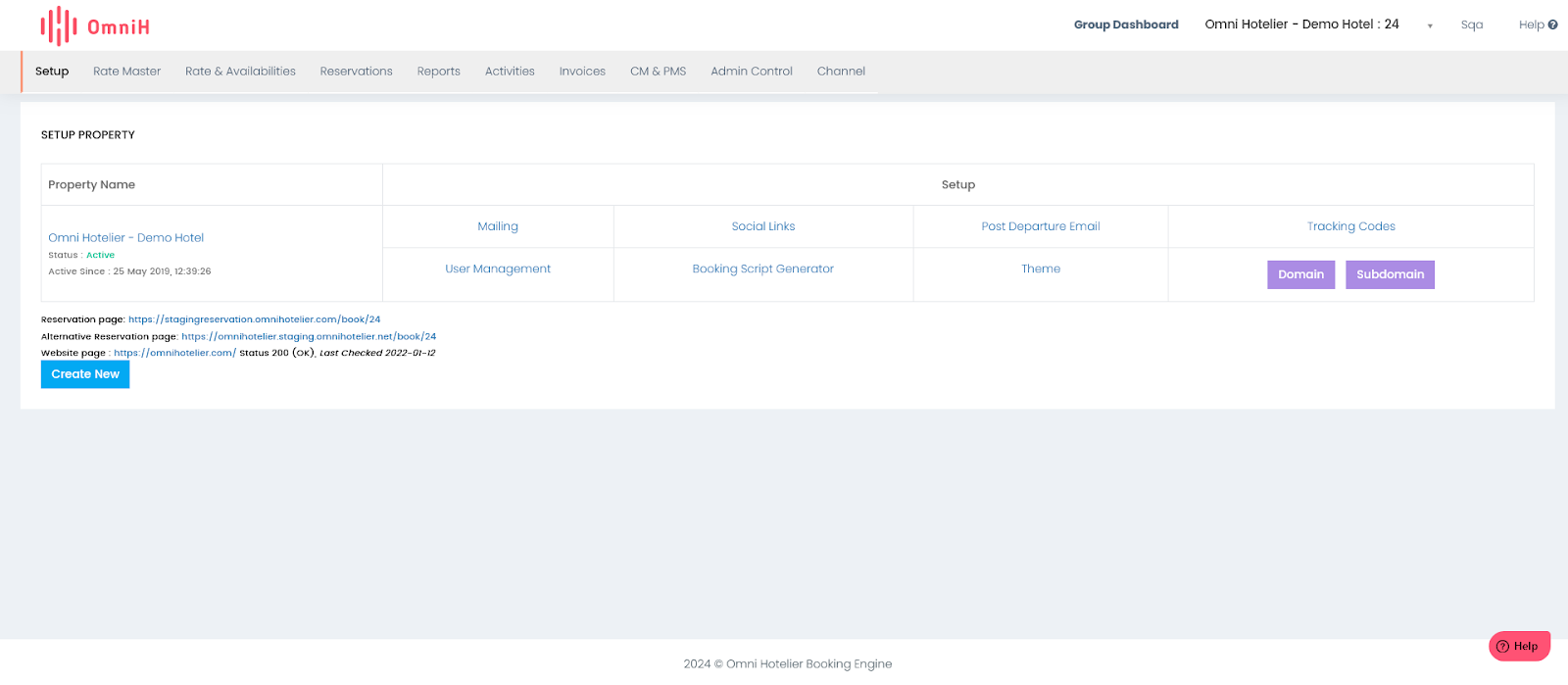Click the SETUP PROPERTY heading
Screen dimensions: 1568x685
coord(88,135)
